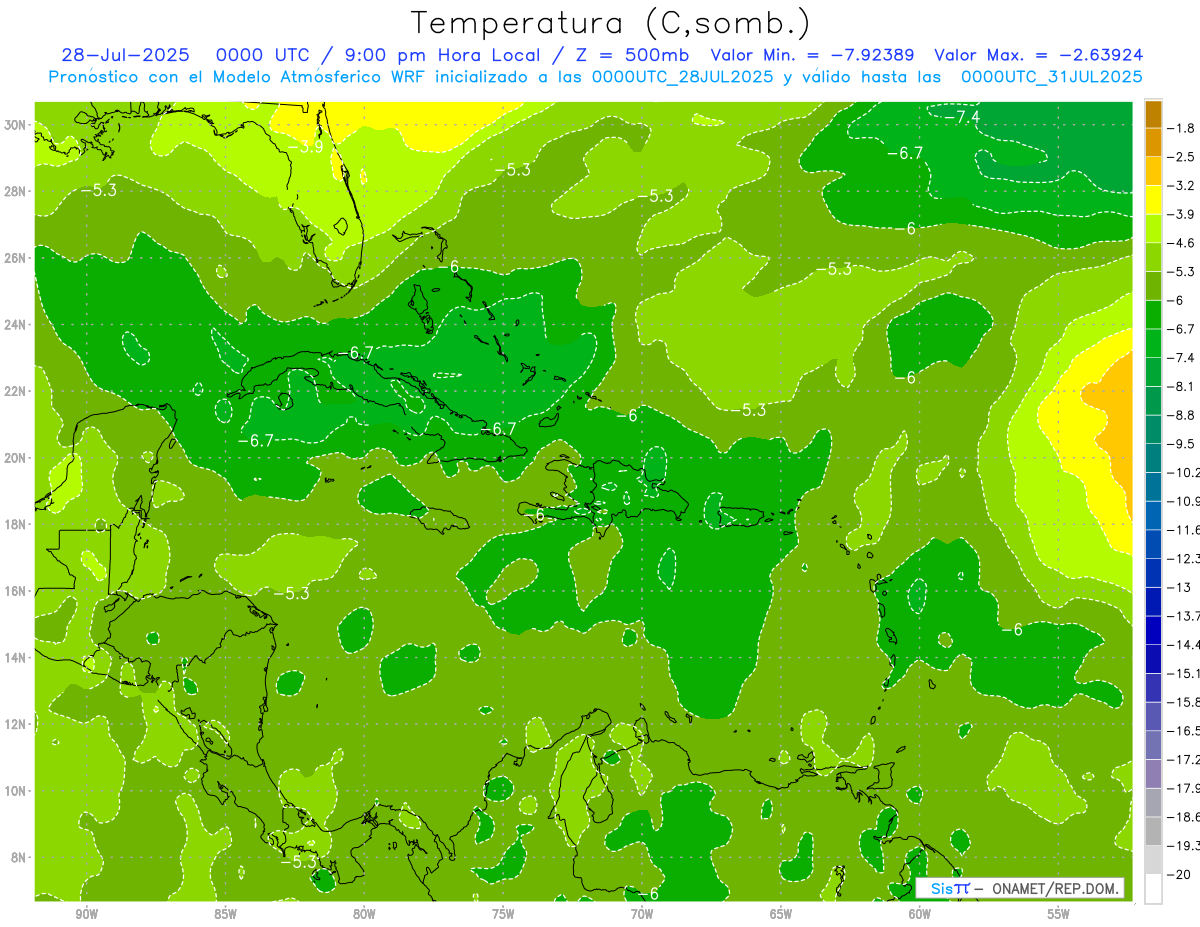Select "Valor Min. = -7.92389" text

tap(814, 55)
